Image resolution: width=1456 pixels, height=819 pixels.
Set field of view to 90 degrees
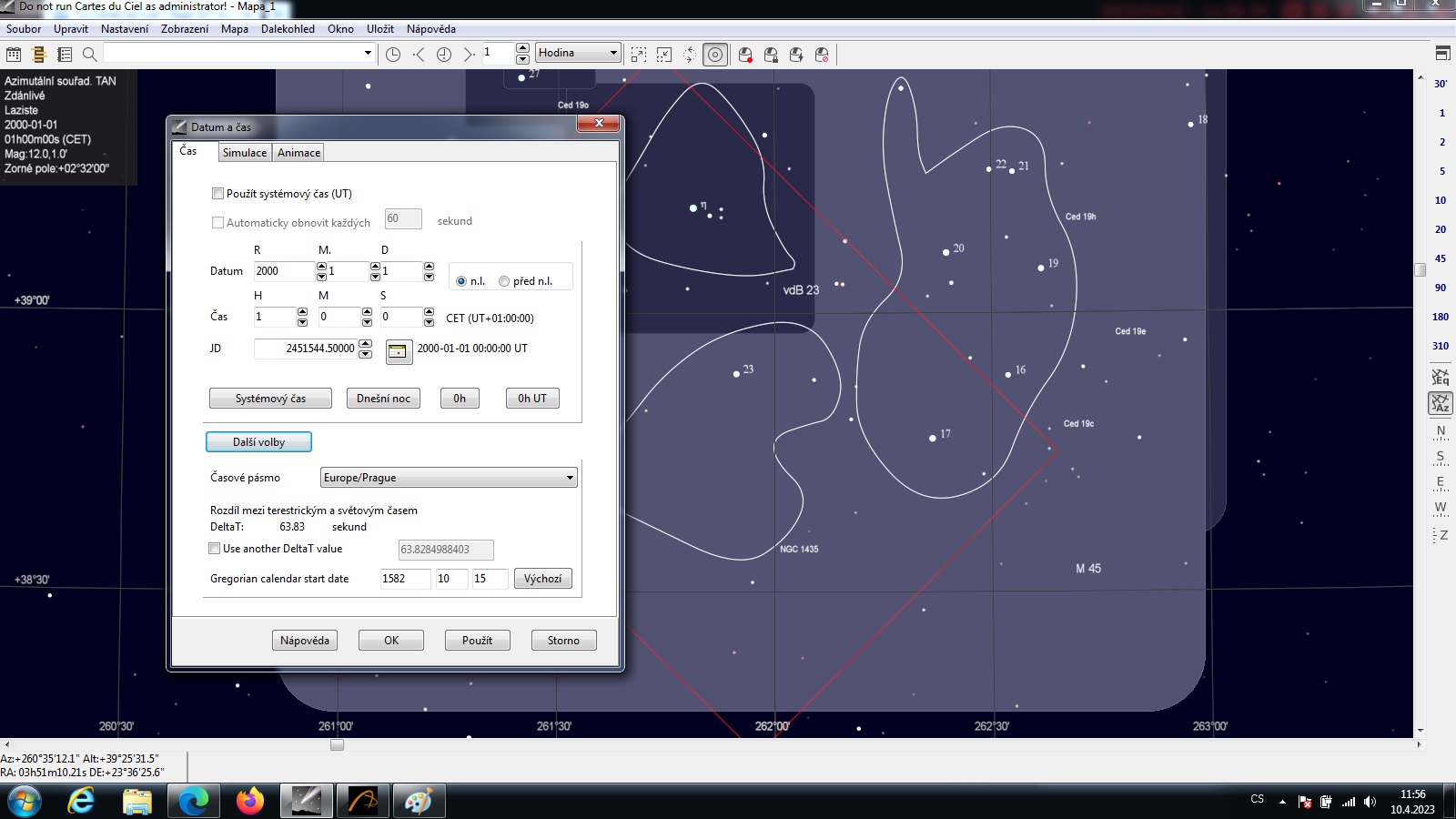tap(1440, 288)
